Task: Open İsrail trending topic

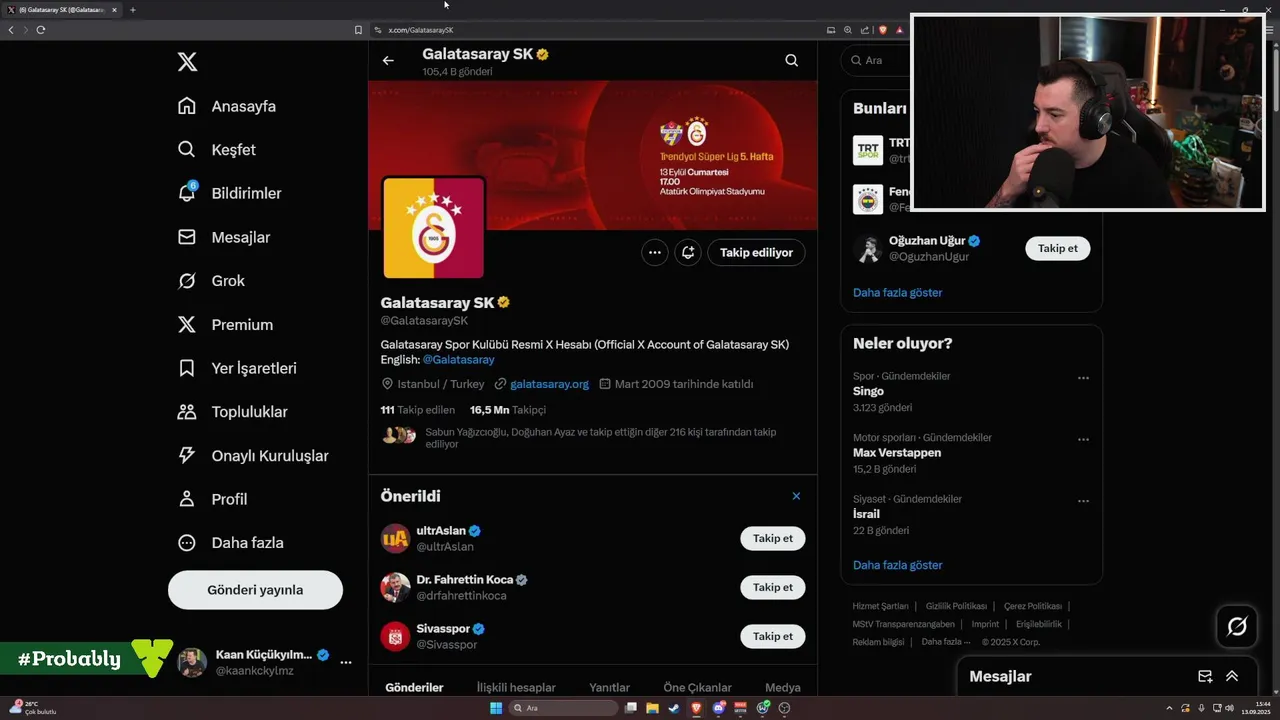Action: [x=971, y=514]
